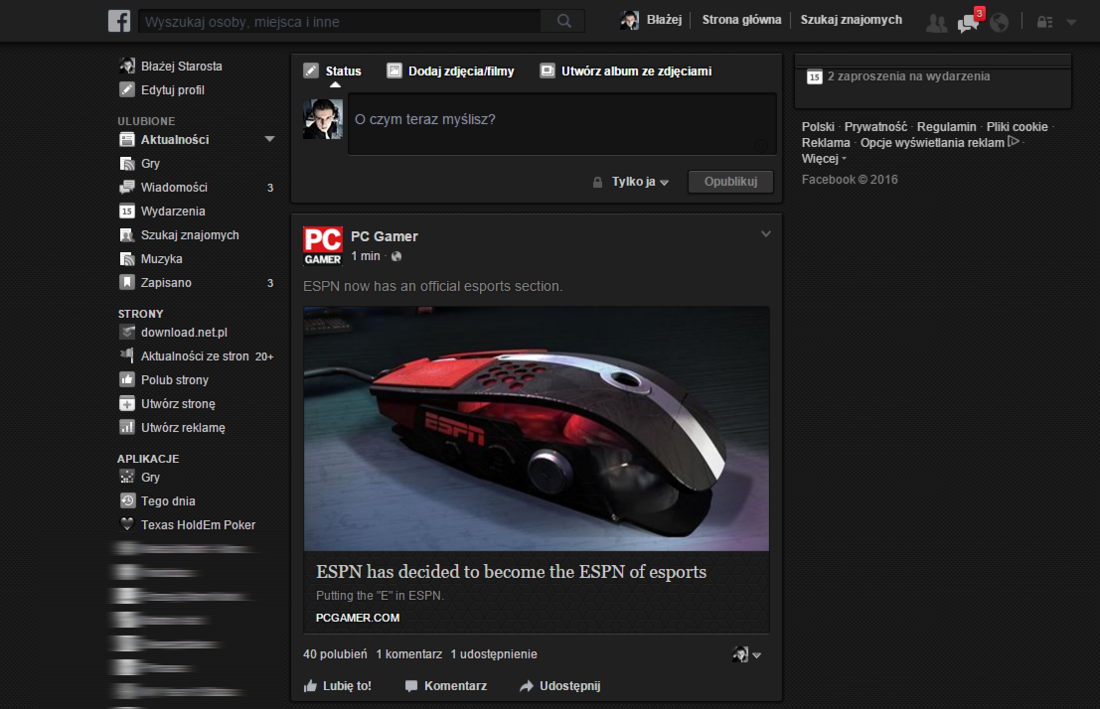Click the PC Gamer page logo
The height and width of the screenshot is (709, 1100).
point(323,245)
